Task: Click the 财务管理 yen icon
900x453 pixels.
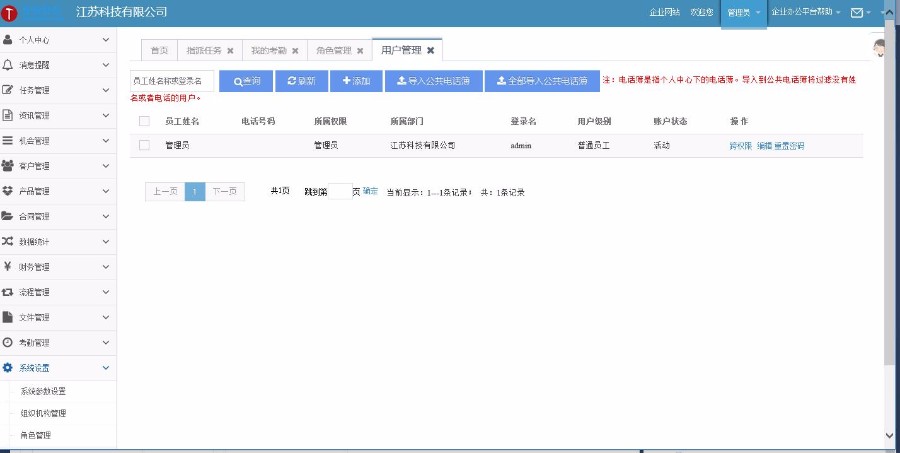Action: 7,266
